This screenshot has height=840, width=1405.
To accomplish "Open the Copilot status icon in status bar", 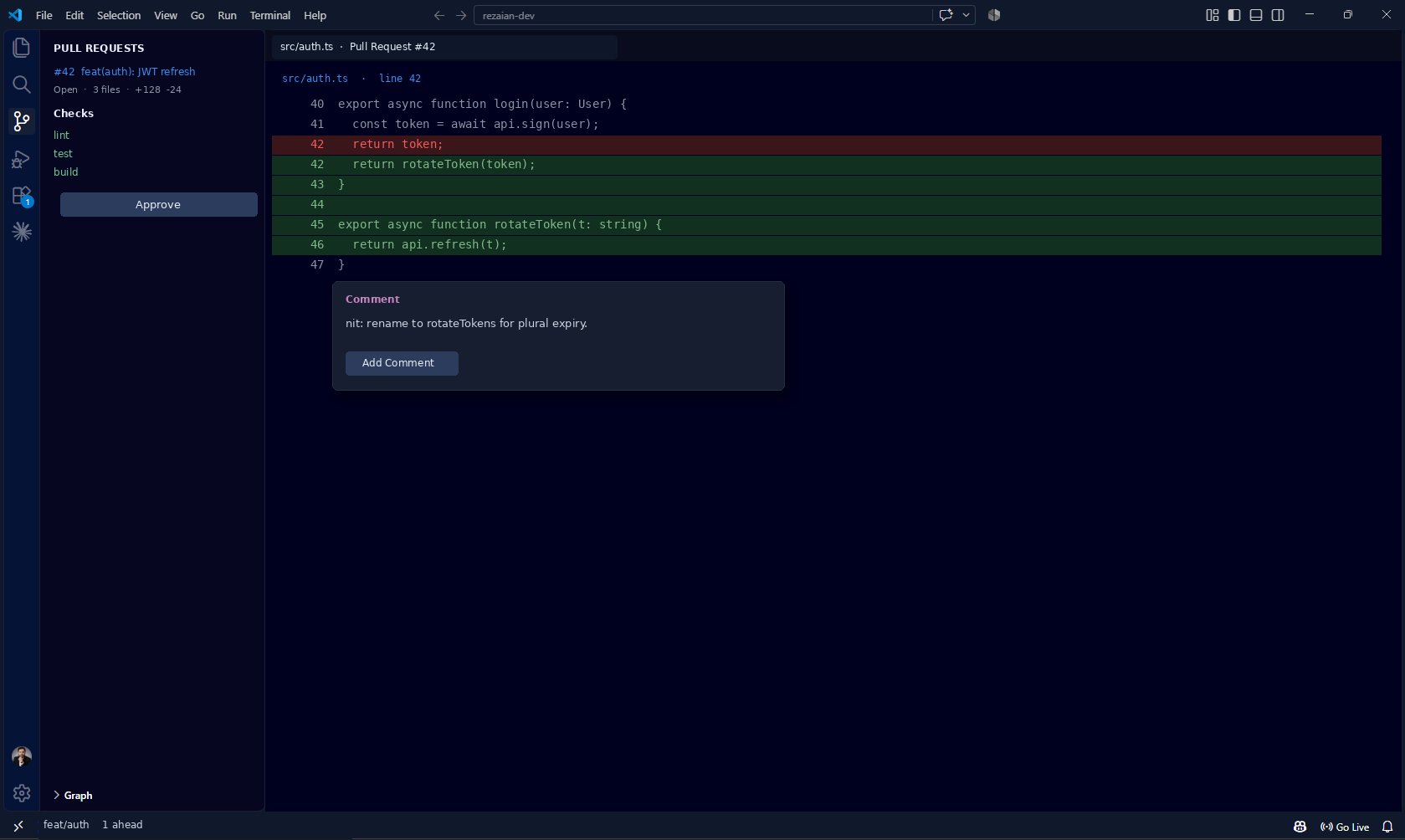I will click(1300, 827).
